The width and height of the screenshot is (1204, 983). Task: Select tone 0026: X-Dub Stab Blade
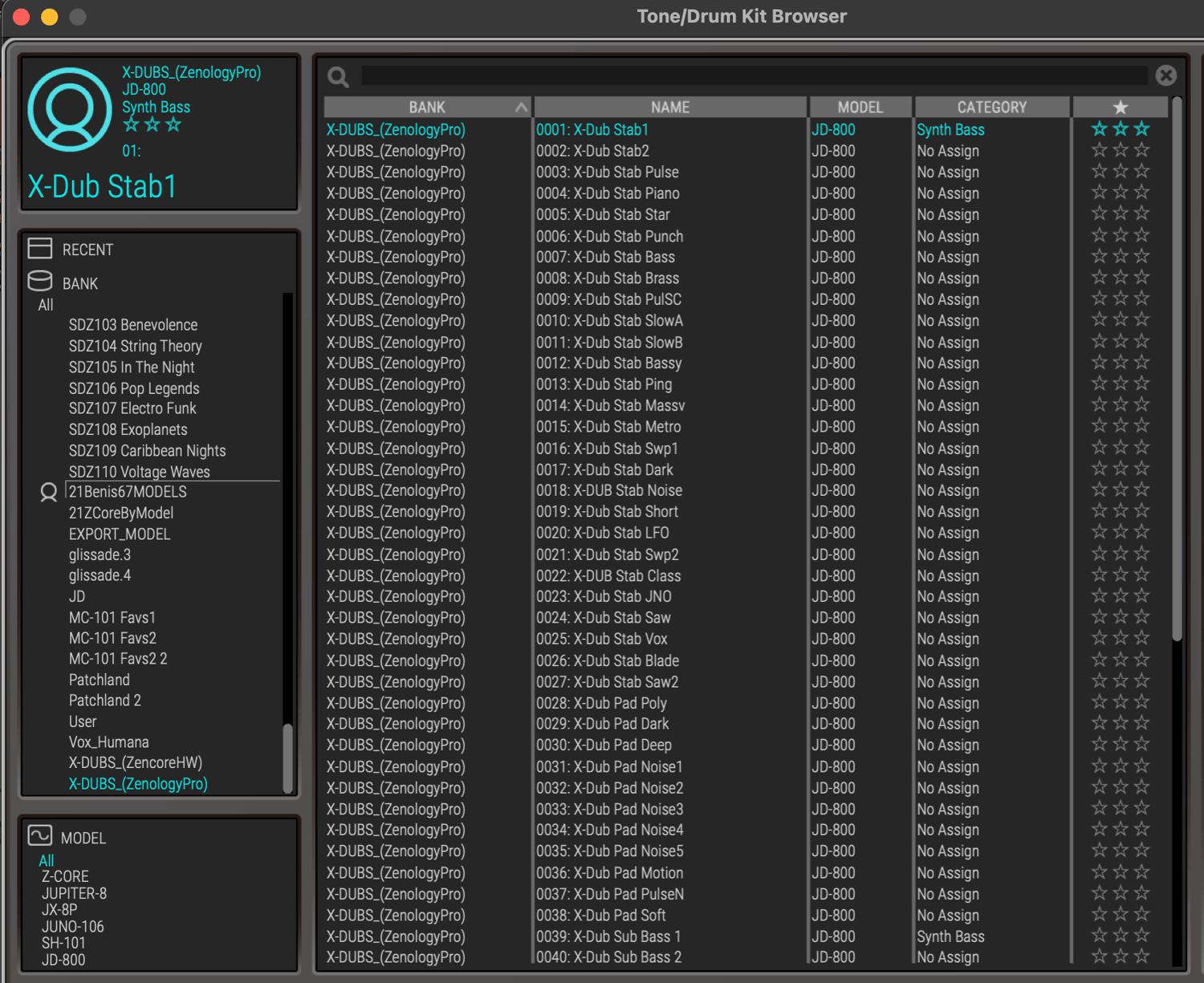(x=608, y=660)
